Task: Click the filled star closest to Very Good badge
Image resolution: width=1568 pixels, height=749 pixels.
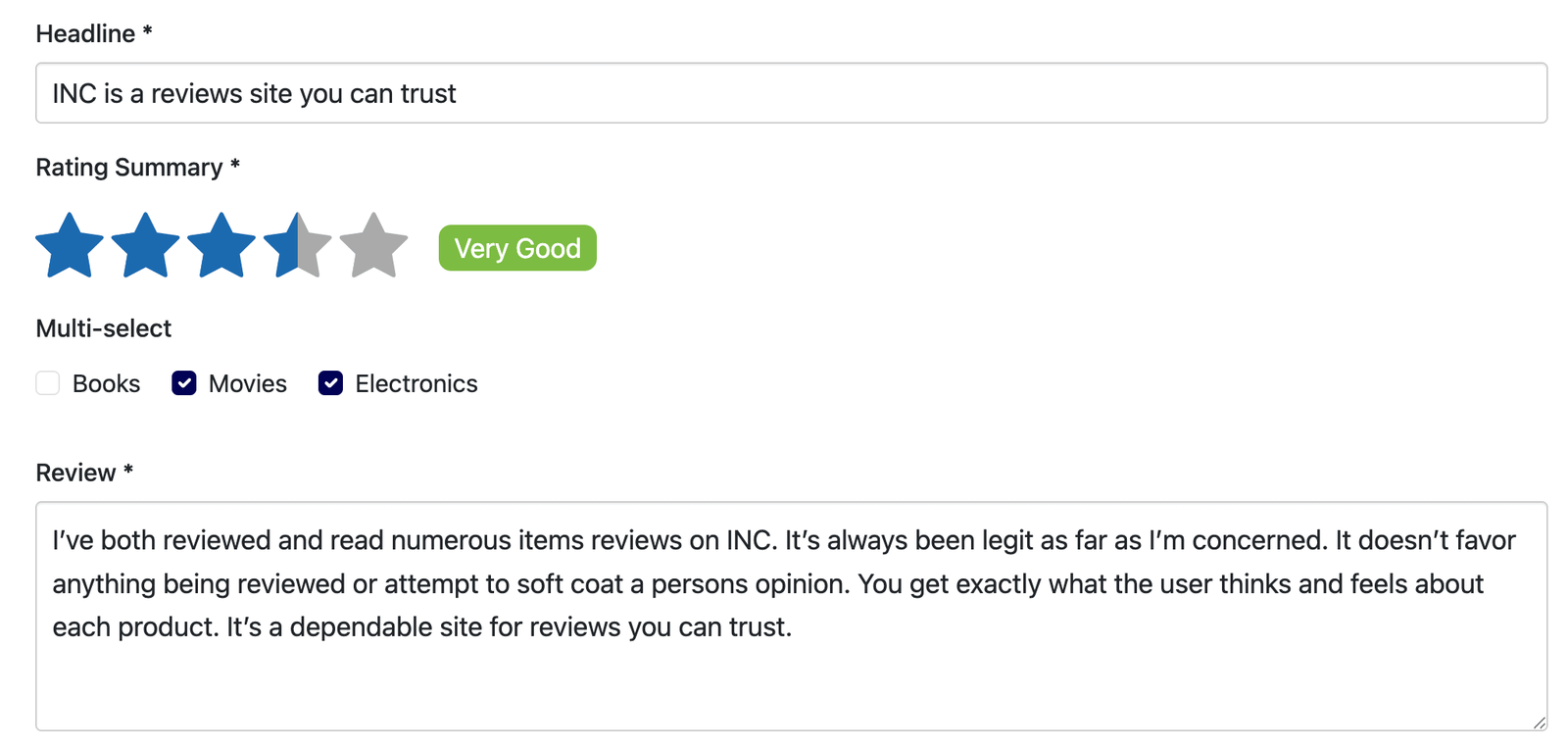Action: point(298,245)
